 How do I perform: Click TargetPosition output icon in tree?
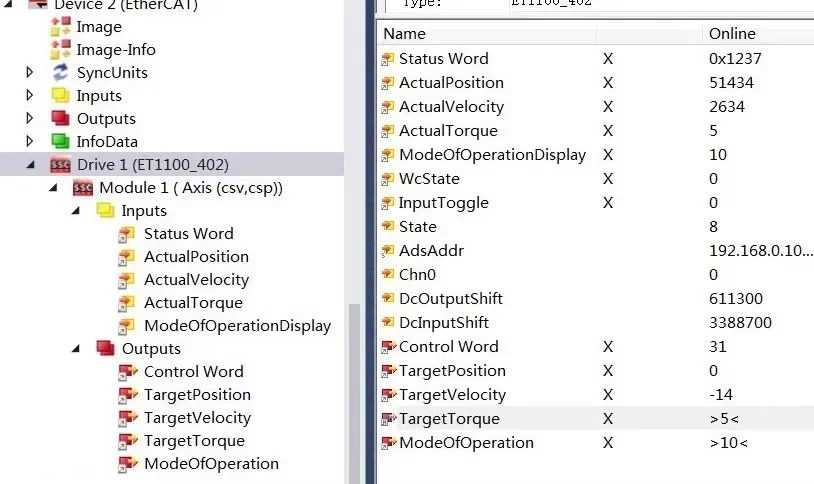pyautogui.click(x=128, y=395)
